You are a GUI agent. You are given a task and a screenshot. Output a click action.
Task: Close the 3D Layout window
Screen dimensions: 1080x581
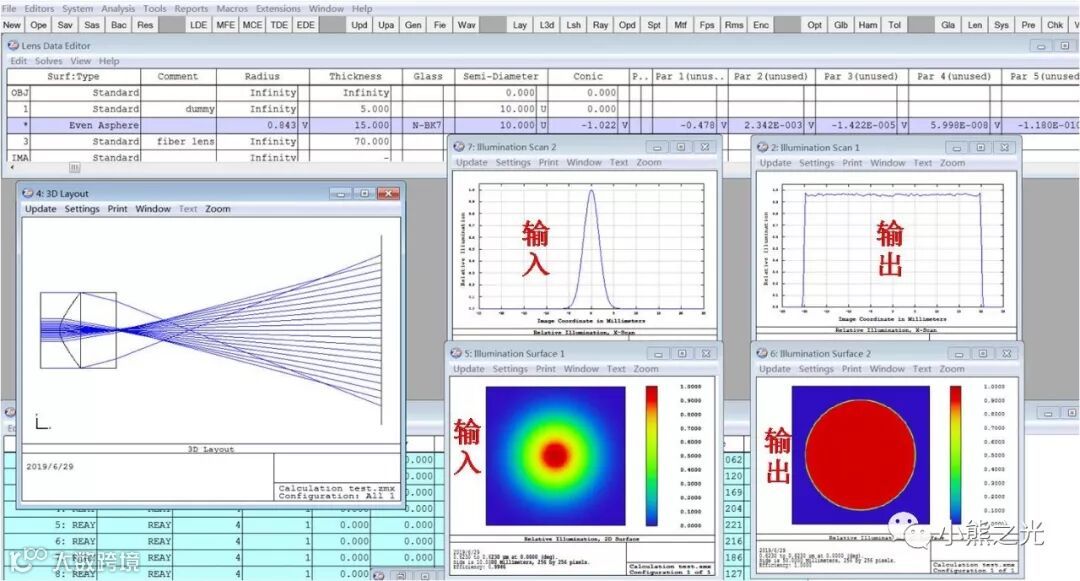coord(388,193)
